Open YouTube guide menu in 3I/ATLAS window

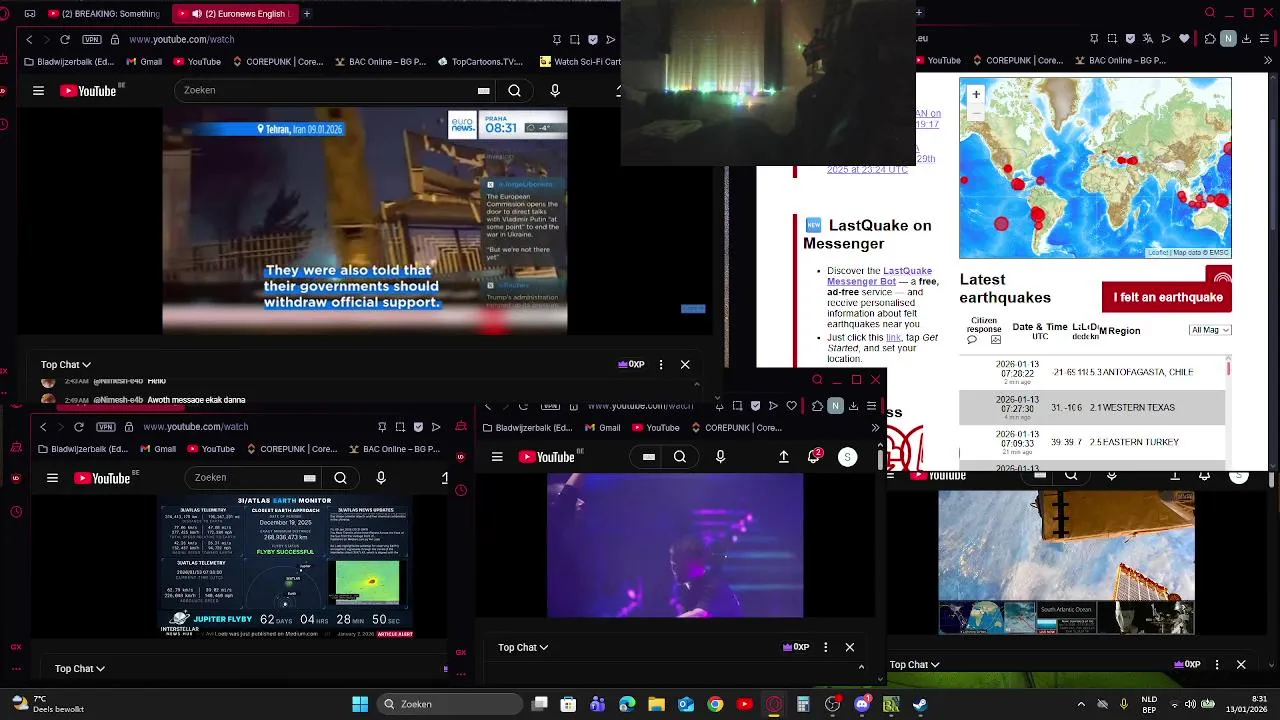[52, 478]
